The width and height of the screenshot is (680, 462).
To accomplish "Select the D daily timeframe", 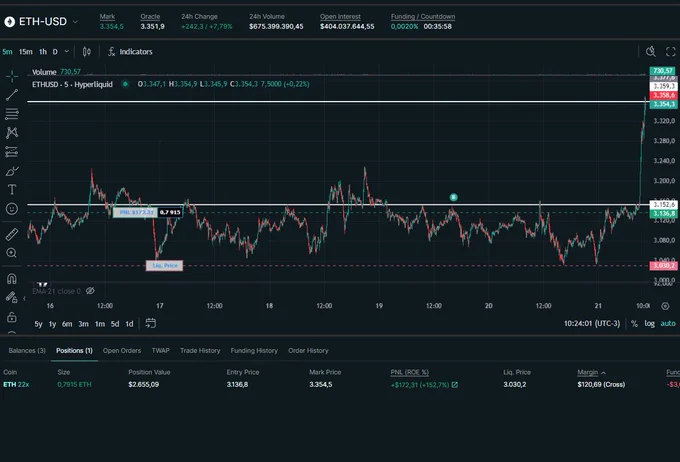I will pyautogui.click(x=55, y=52).
